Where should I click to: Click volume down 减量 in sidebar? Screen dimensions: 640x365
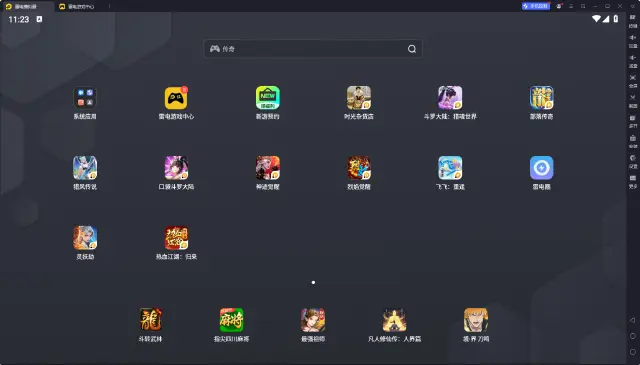click(633, 61)
